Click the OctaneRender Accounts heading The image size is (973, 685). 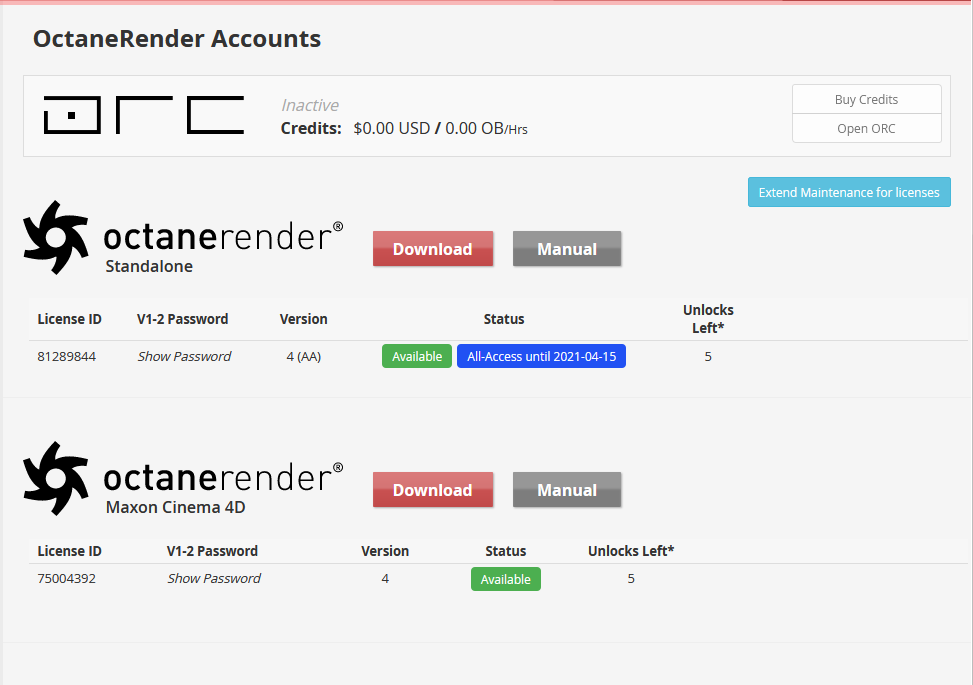point(177,38)
